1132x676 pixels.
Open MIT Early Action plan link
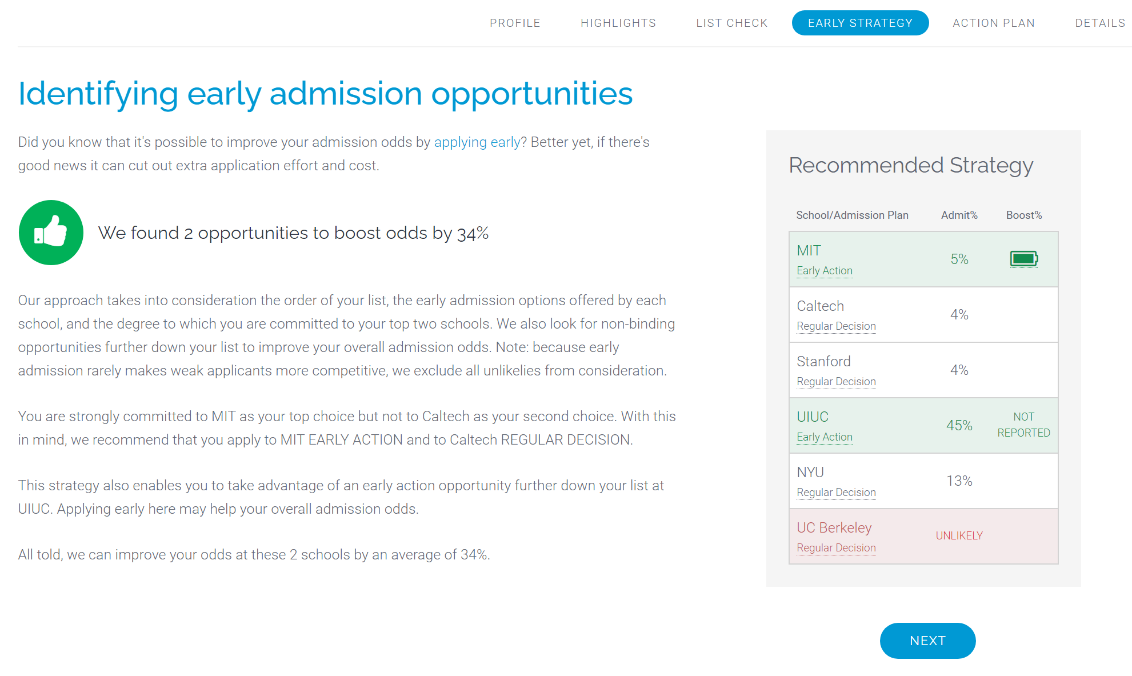point(824,271)
